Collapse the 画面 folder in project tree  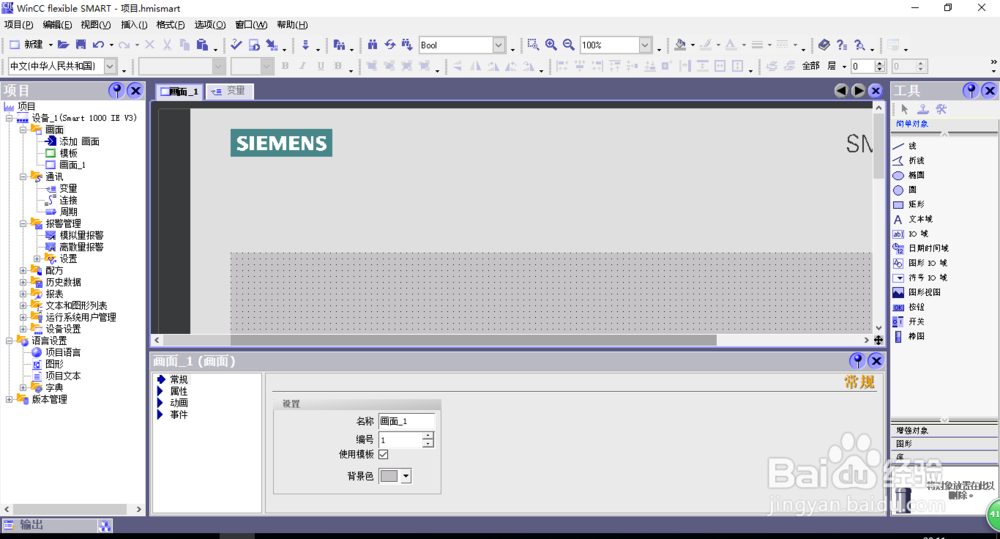point(23,129)
